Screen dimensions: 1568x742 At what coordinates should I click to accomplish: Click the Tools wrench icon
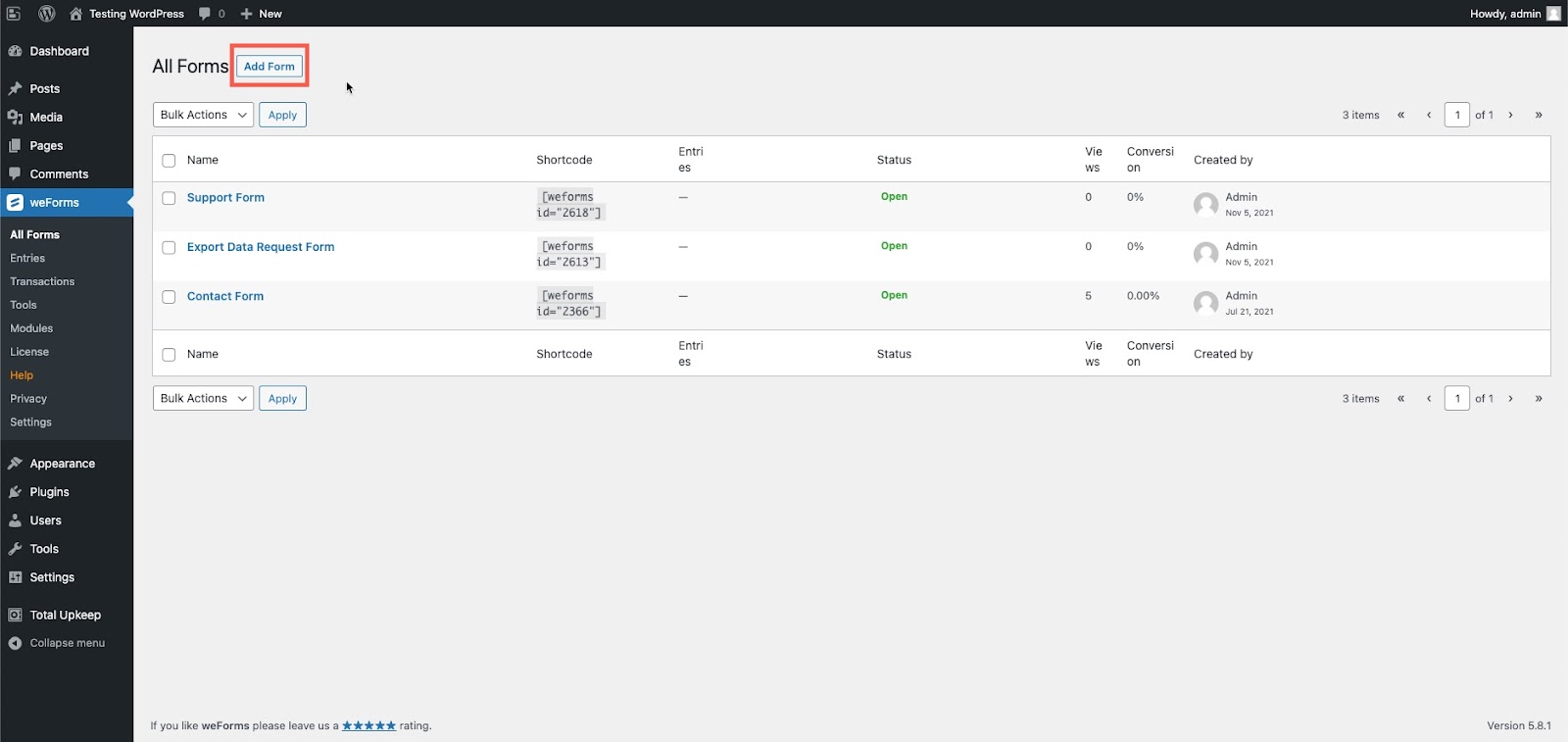(16, 549)
